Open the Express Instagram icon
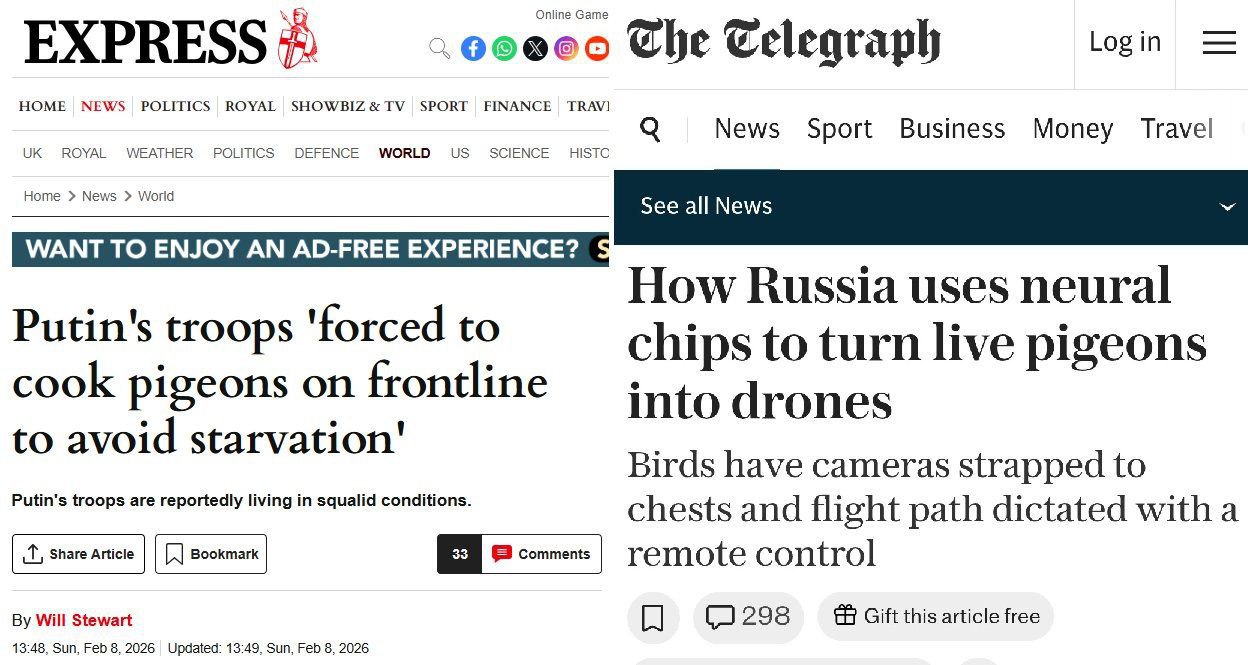The height and width of the screenshot is (665, 1248). click(x=566, y=48)
